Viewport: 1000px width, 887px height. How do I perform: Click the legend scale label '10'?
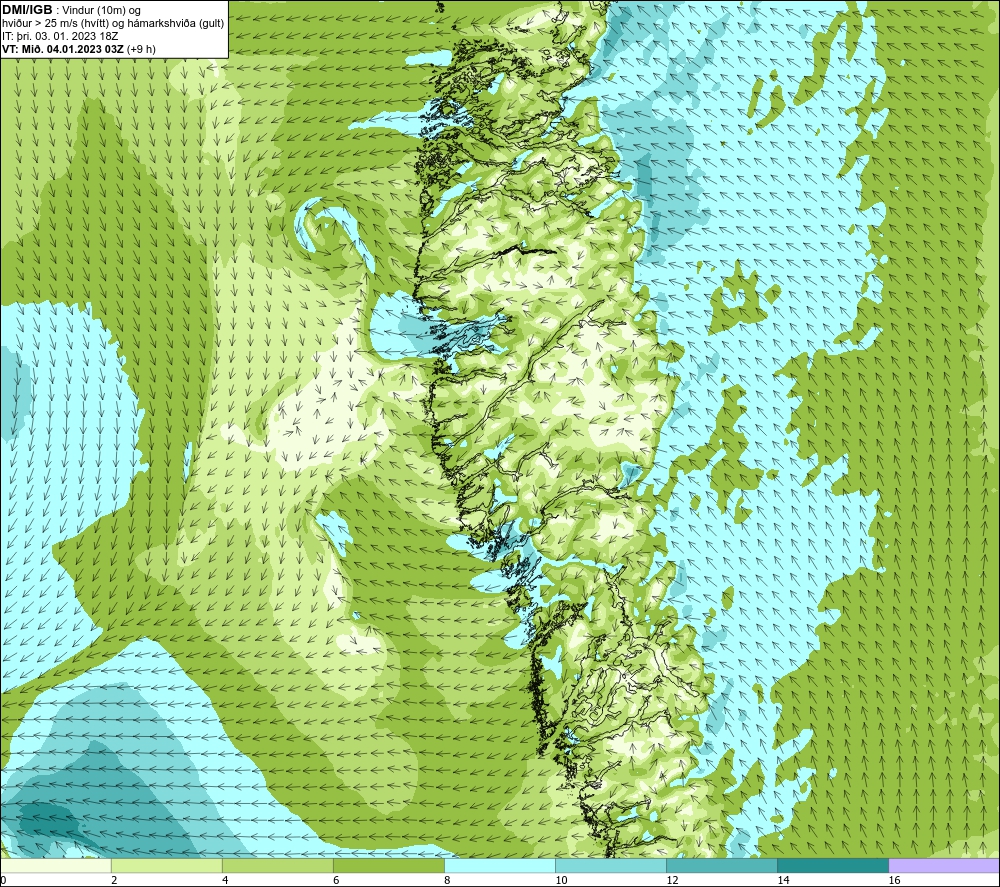561,880
